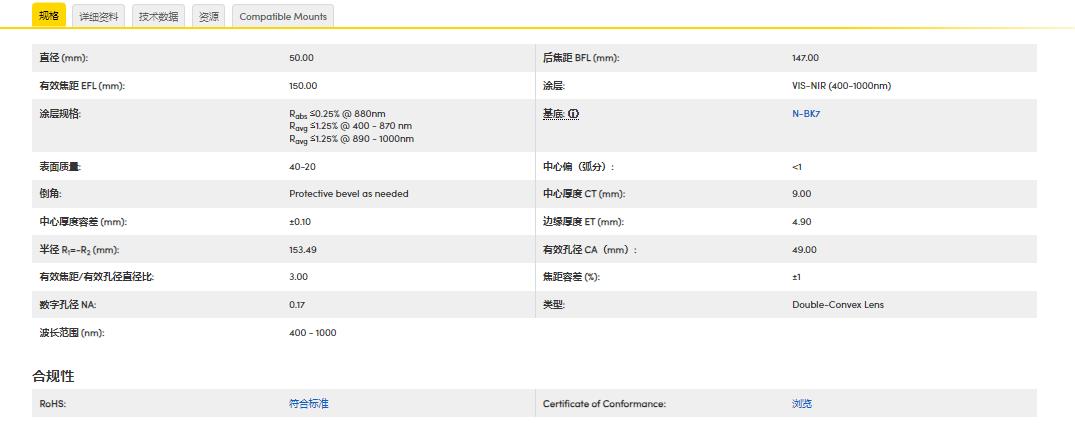Image resolution: width=1075 pixels, height=442 pixels.
Task: Click the 合规性 section heading
Action: click(53, 376)
